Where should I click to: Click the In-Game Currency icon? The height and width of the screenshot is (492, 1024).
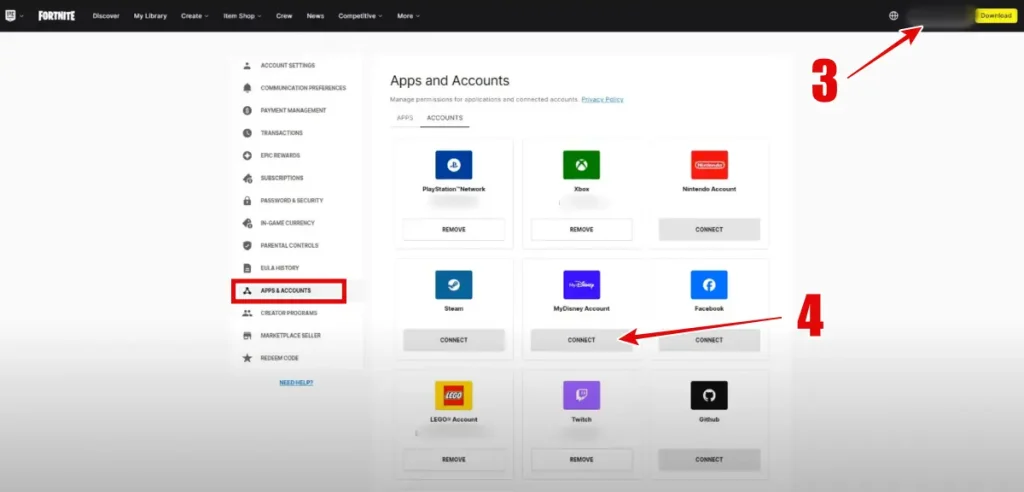(x=247, y=223)
